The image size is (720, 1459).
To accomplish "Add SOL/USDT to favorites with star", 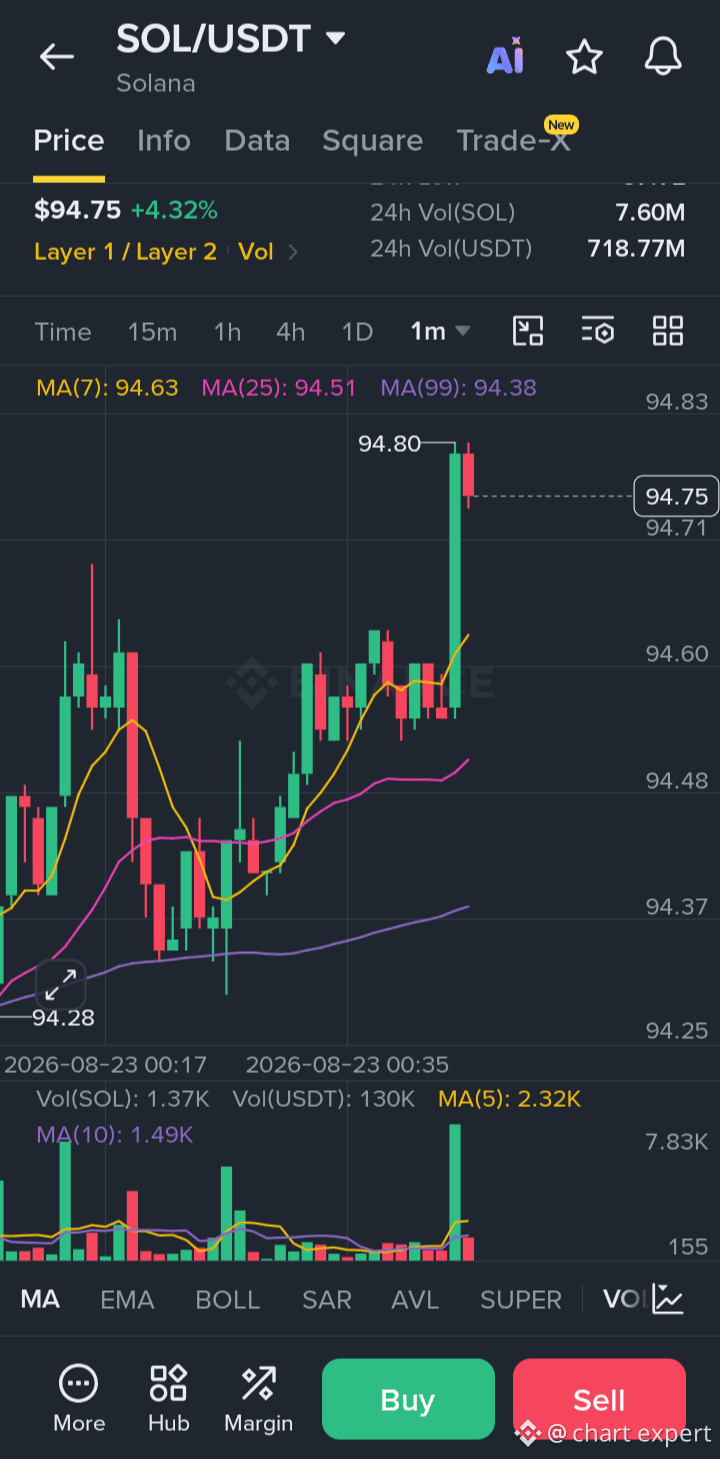I will (x=584, y=57).
